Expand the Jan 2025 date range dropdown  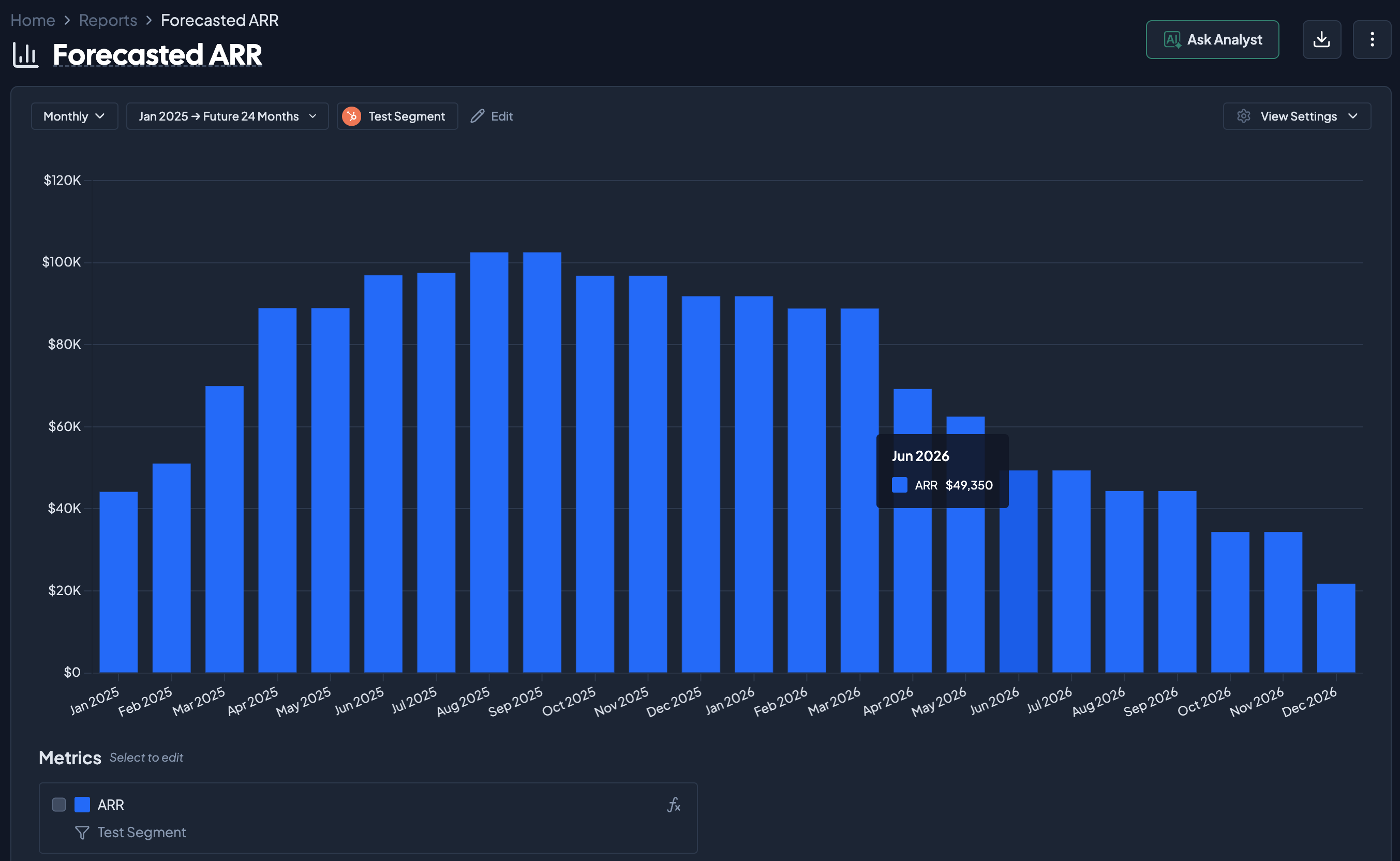pyautogui.click(x=227, y=116)
